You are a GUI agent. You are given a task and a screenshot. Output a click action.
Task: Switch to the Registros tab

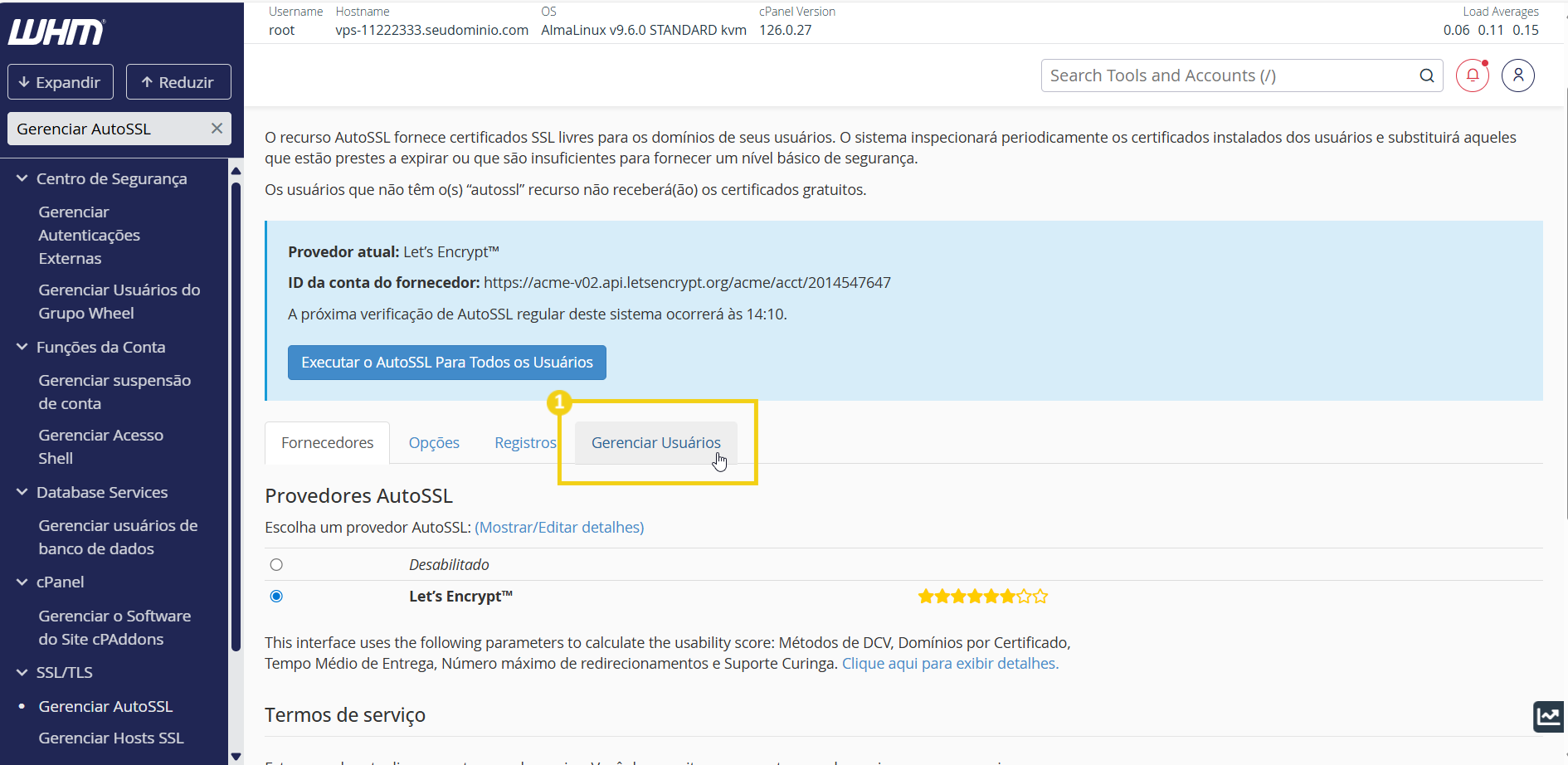pyautogui.click(x=525, y=443)
